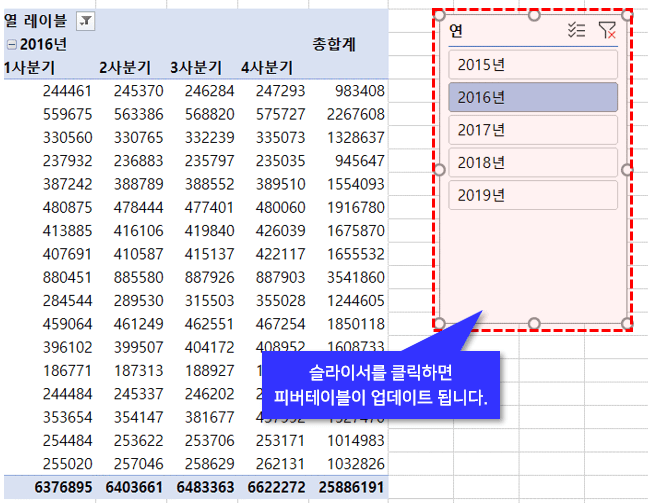Viewport: 648px width, 503px height.
Task: Select 2019년 in the slicer
Action: [533, 195]
